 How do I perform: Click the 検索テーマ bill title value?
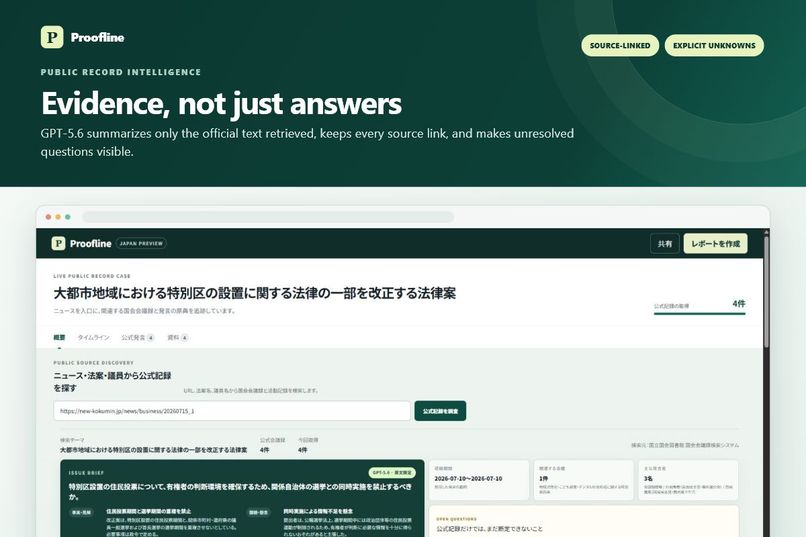coord(153,450)
